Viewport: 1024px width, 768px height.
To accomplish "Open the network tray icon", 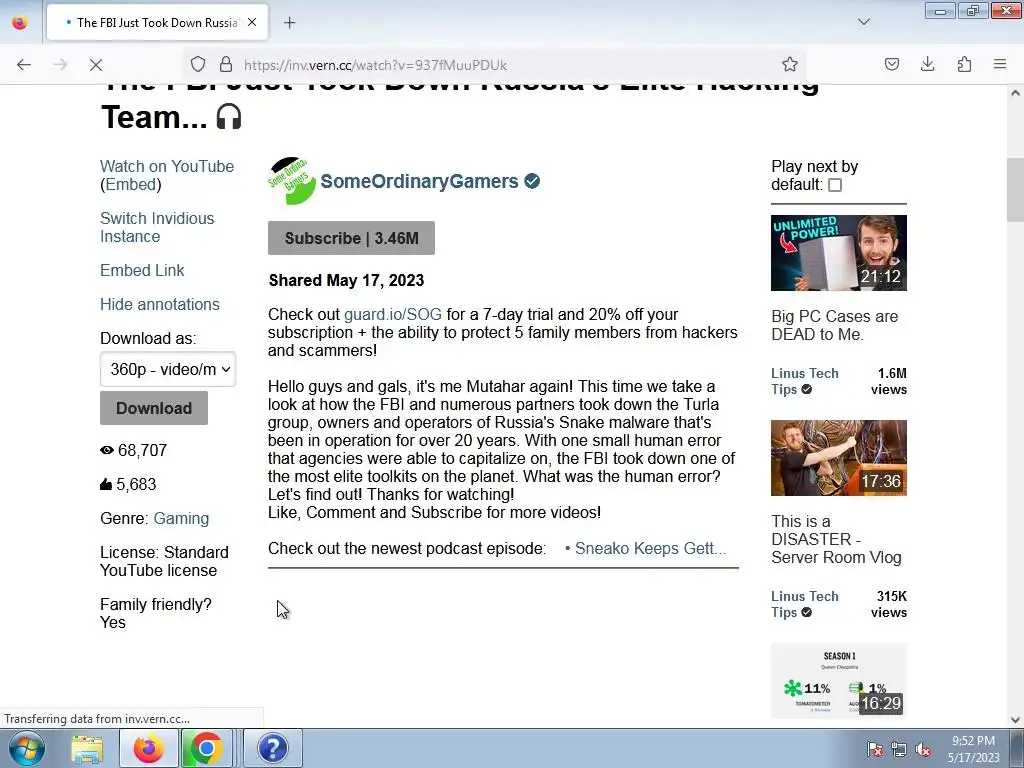I will tap(899, 749).
